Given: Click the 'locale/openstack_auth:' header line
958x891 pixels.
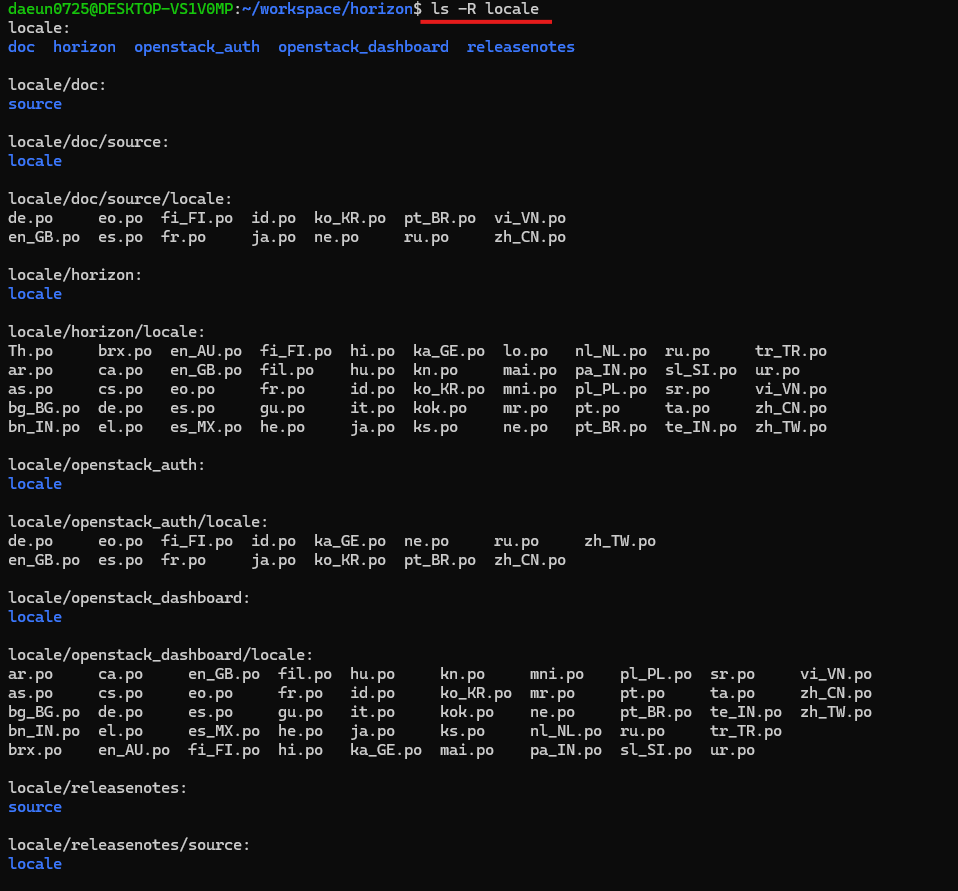Looking at the screenshot, I should pyautogui.click(x=107, y=465).
